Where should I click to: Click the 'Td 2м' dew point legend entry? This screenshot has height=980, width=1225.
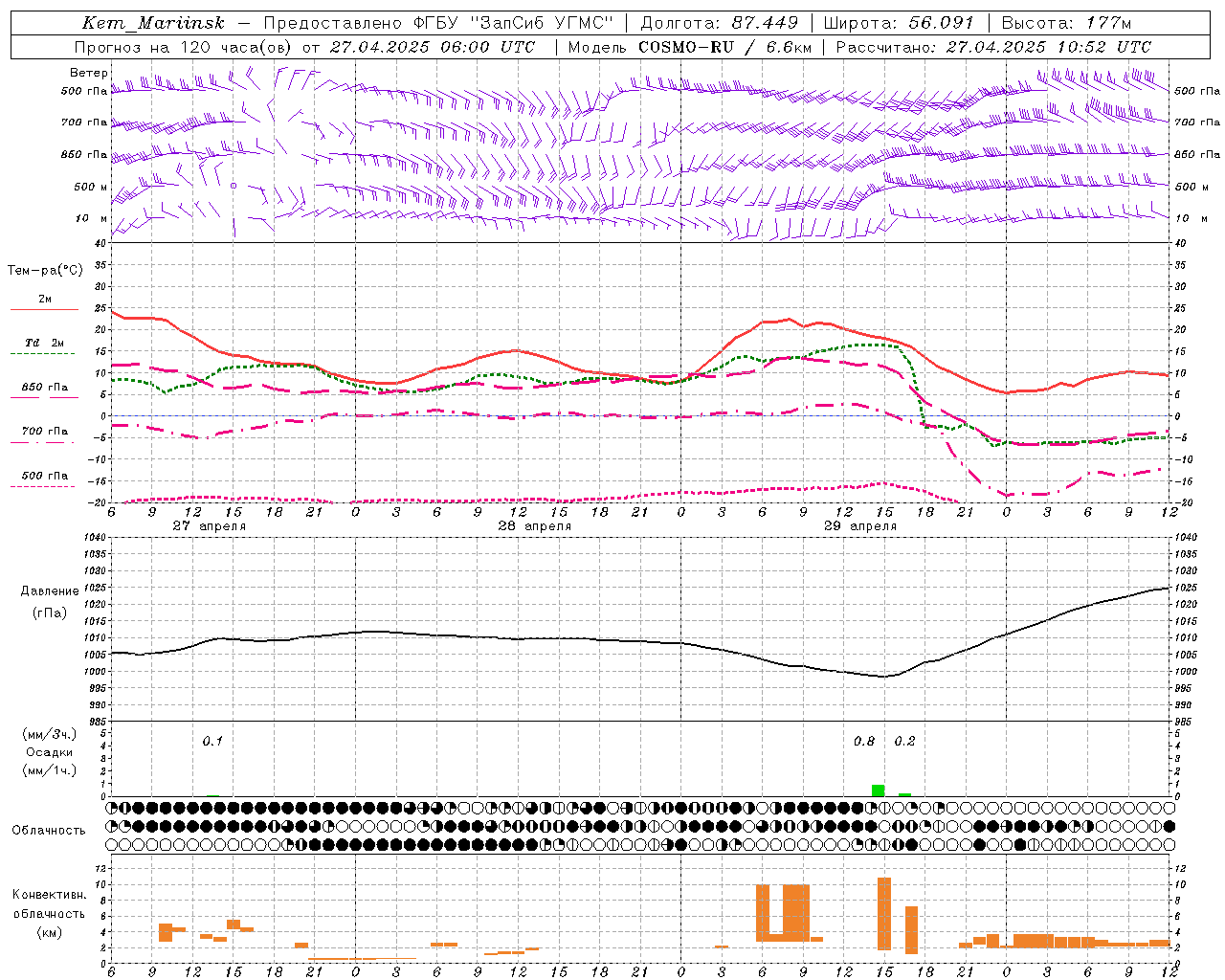44,343
